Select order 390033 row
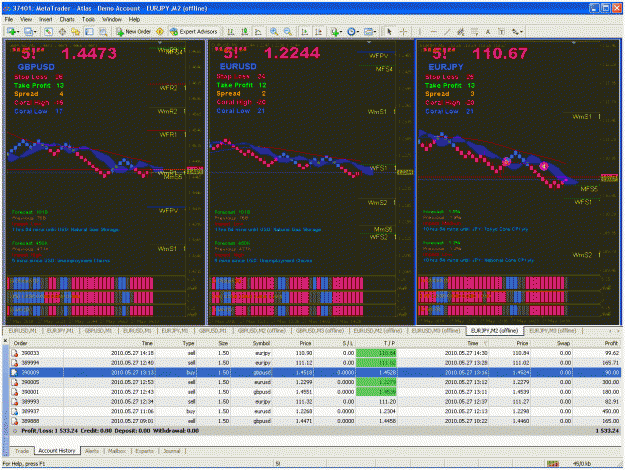Image resolution: width=625 pixels, height=470 pixels. 315,353
